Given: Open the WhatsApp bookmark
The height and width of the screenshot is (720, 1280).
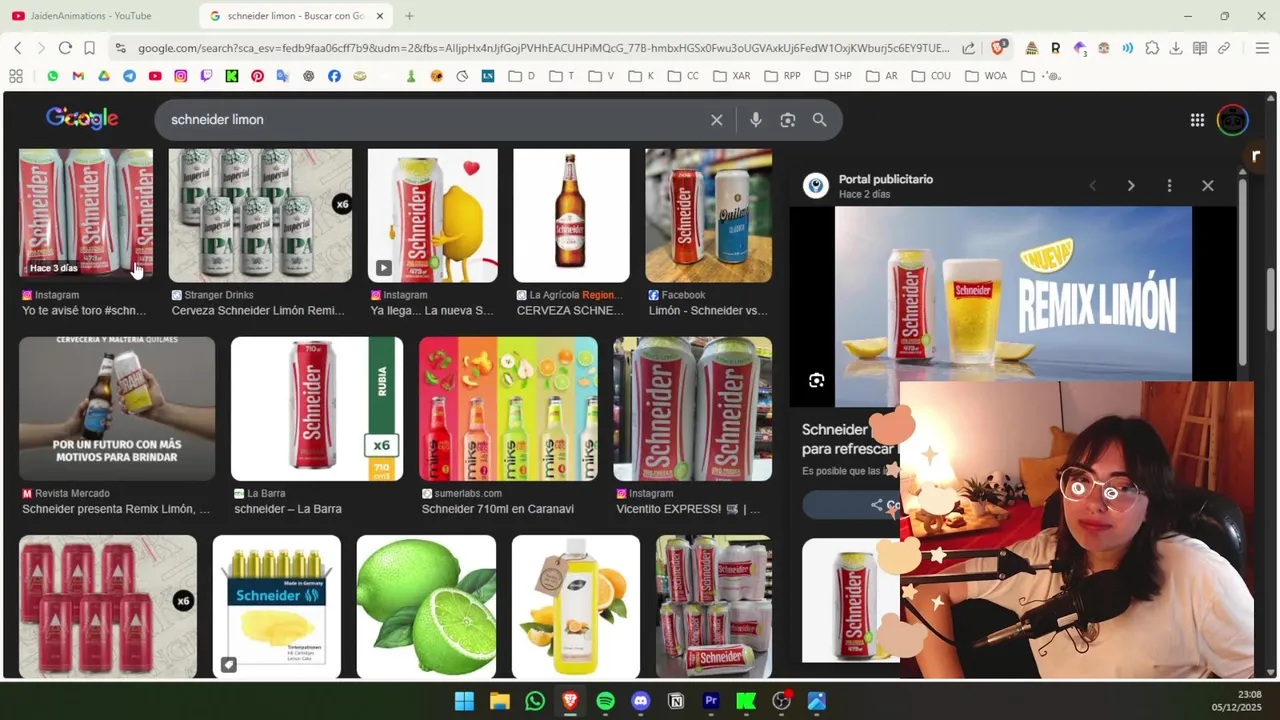Looking at the screenshot, I should (x=52, y=76).
